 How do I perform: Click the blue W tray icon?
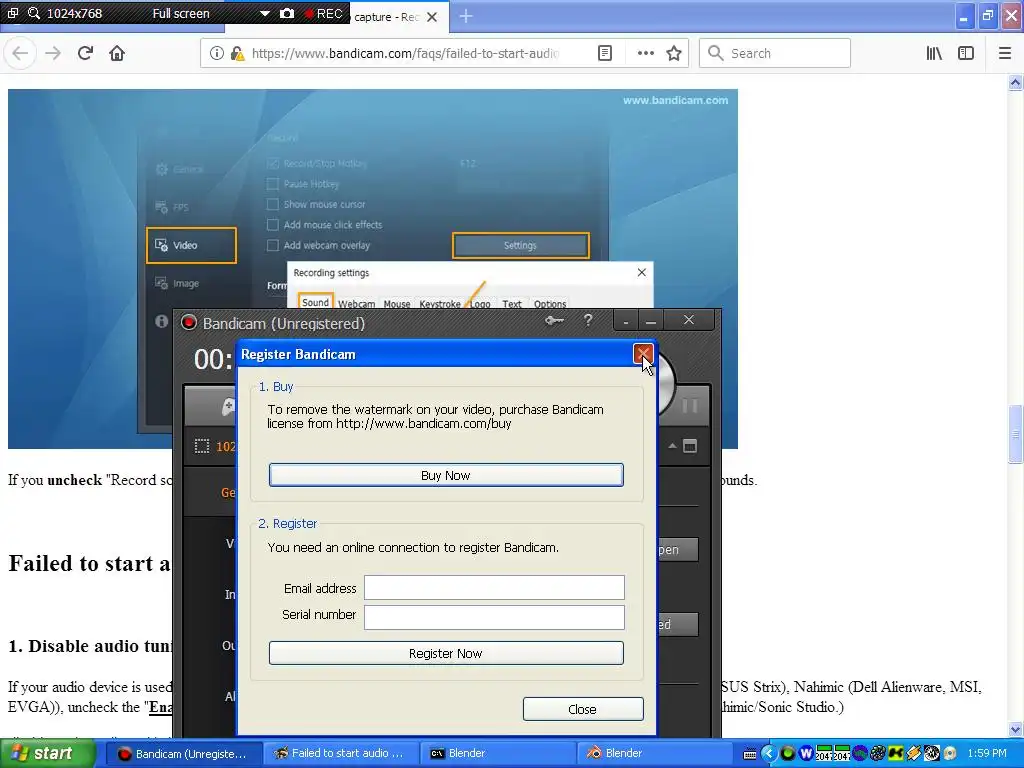coord(806,753)
